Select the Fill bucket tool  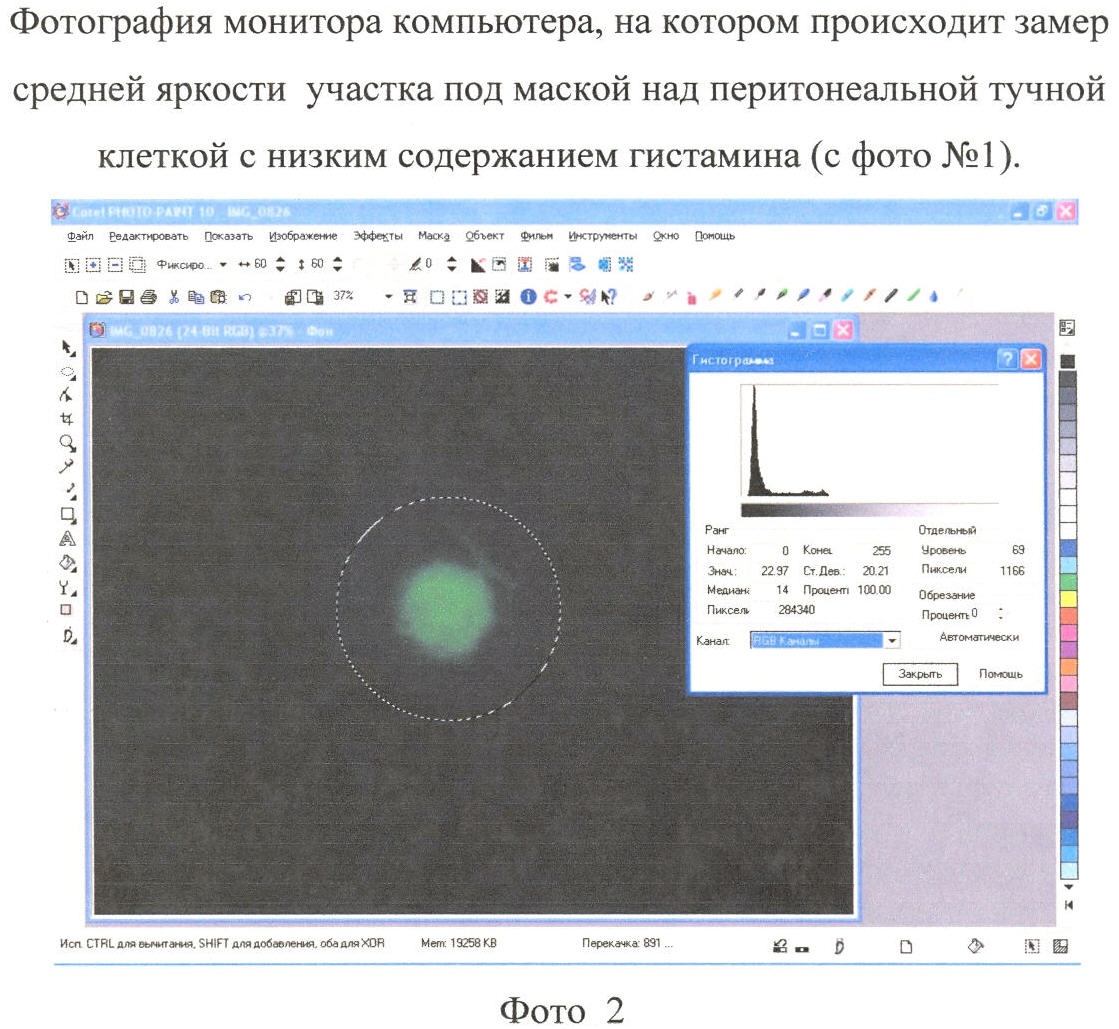pos(69,562)
